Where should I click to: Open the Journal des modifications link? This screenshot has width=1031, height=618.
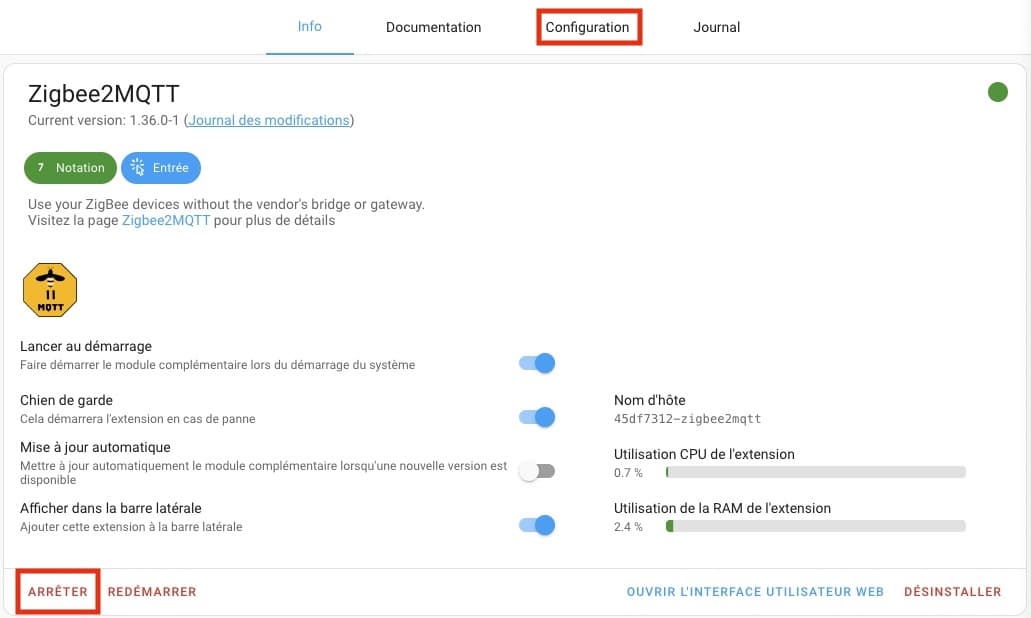coord(269,120)
